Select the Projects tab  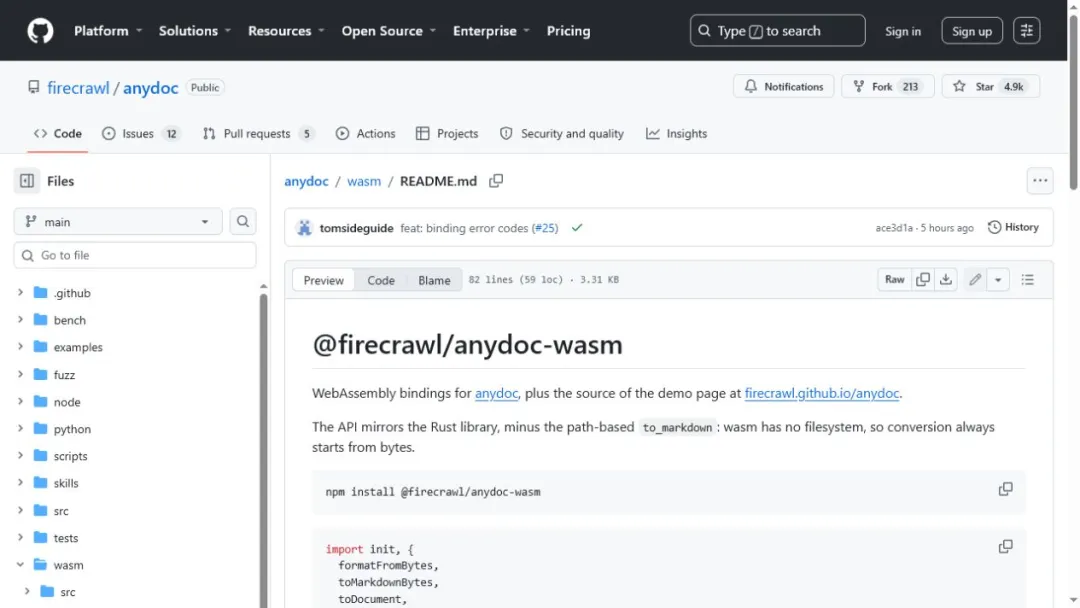point(447,134)
